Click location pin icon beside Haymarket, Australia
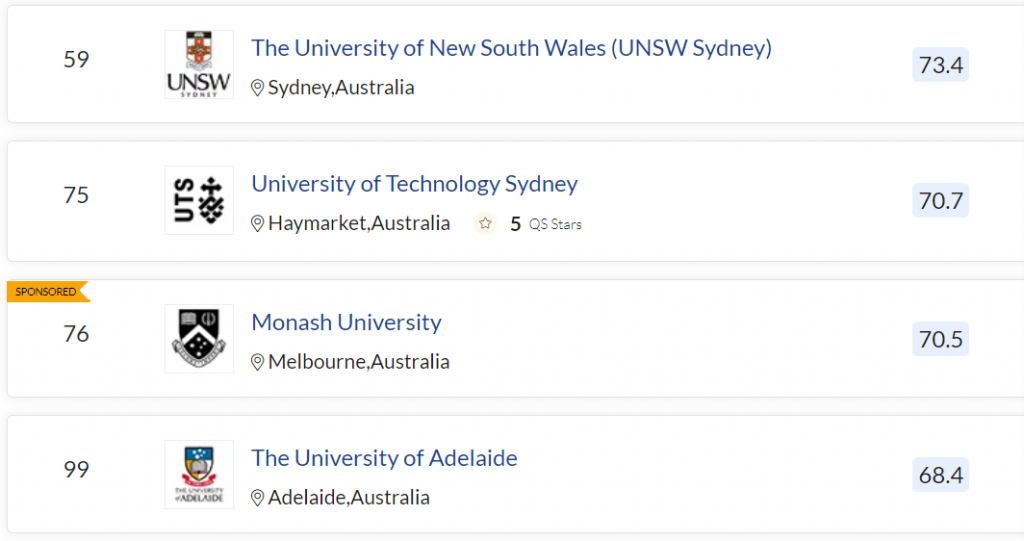Screen dimensions: 1024x541 click(257, 224)
